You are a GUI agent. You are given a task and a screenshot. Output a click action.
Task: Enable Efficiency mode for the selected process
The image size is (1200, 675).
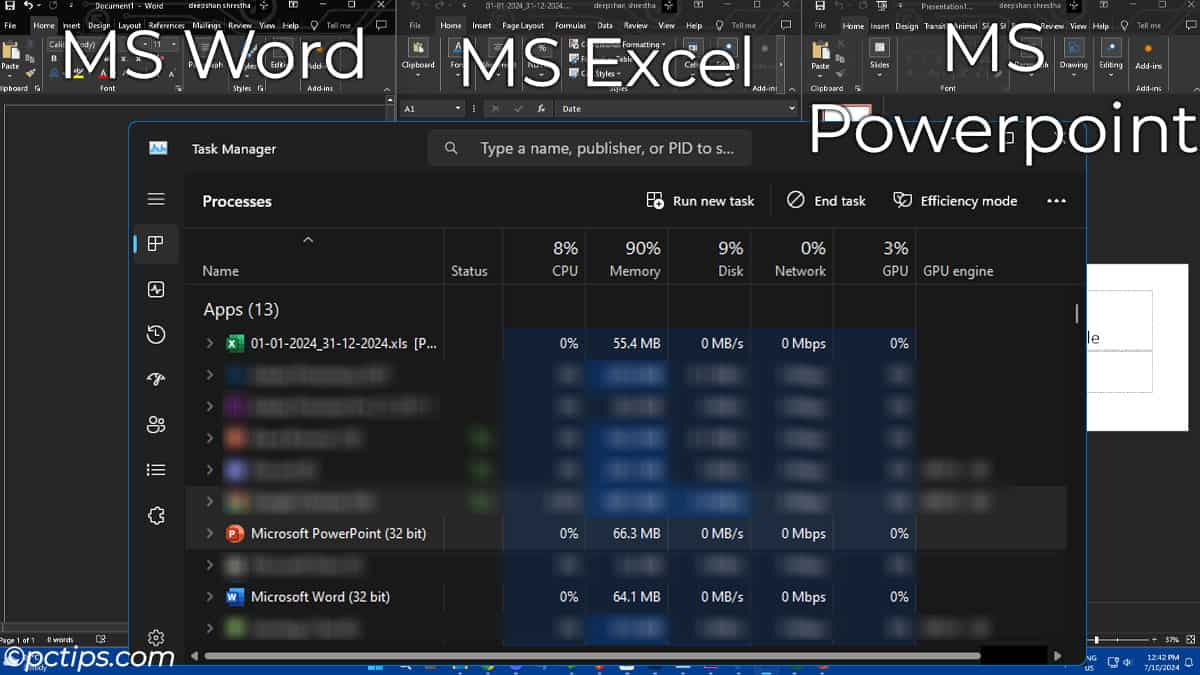[x=954, y=200]
